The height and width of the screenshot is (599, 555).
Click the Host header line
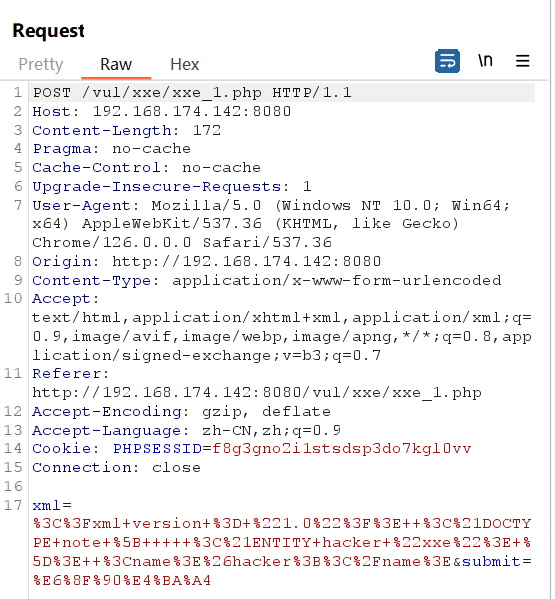click(x=162, y=112)
